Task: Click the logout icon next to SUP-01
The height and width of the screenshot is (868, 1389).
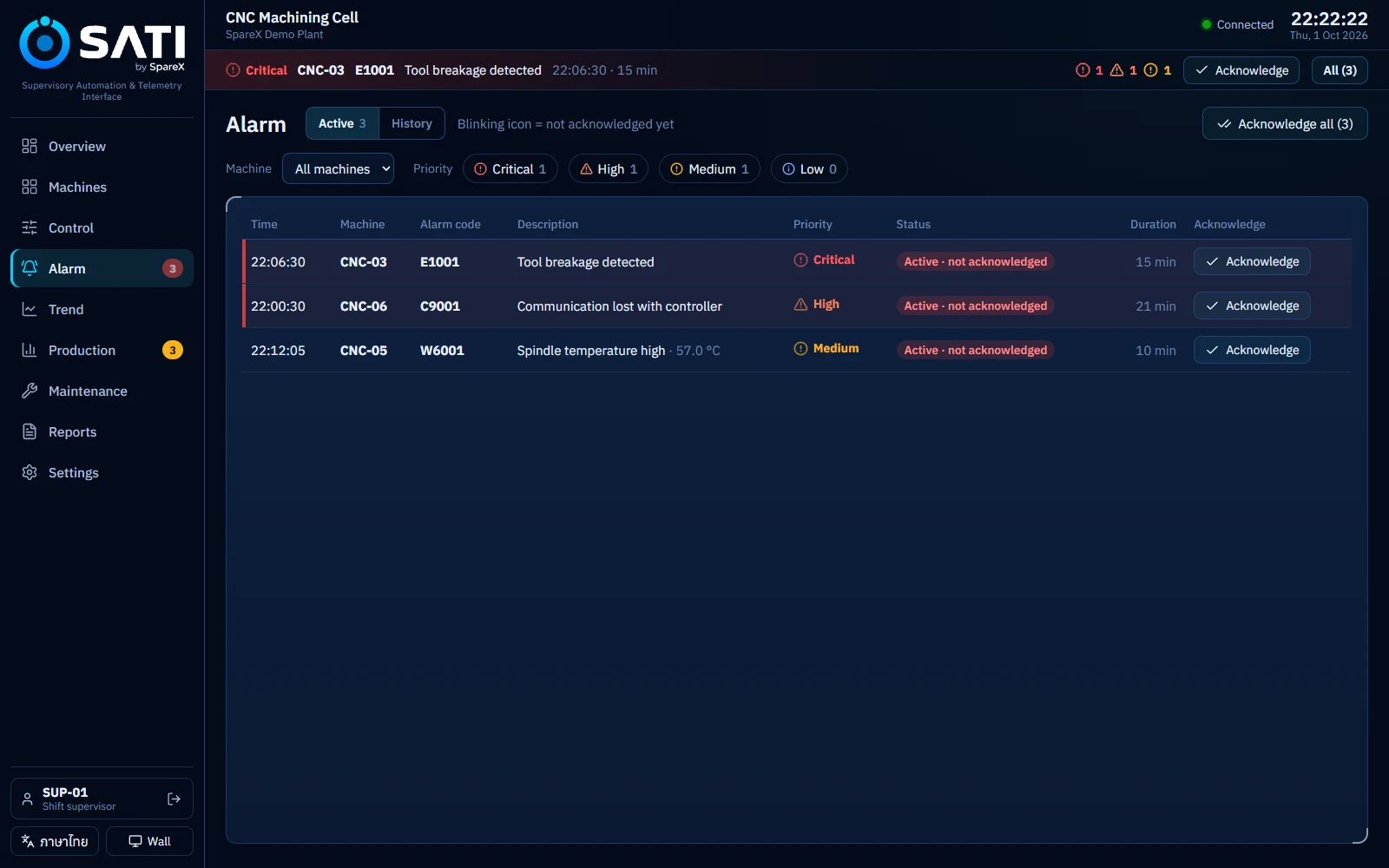Action: (174, 799)
